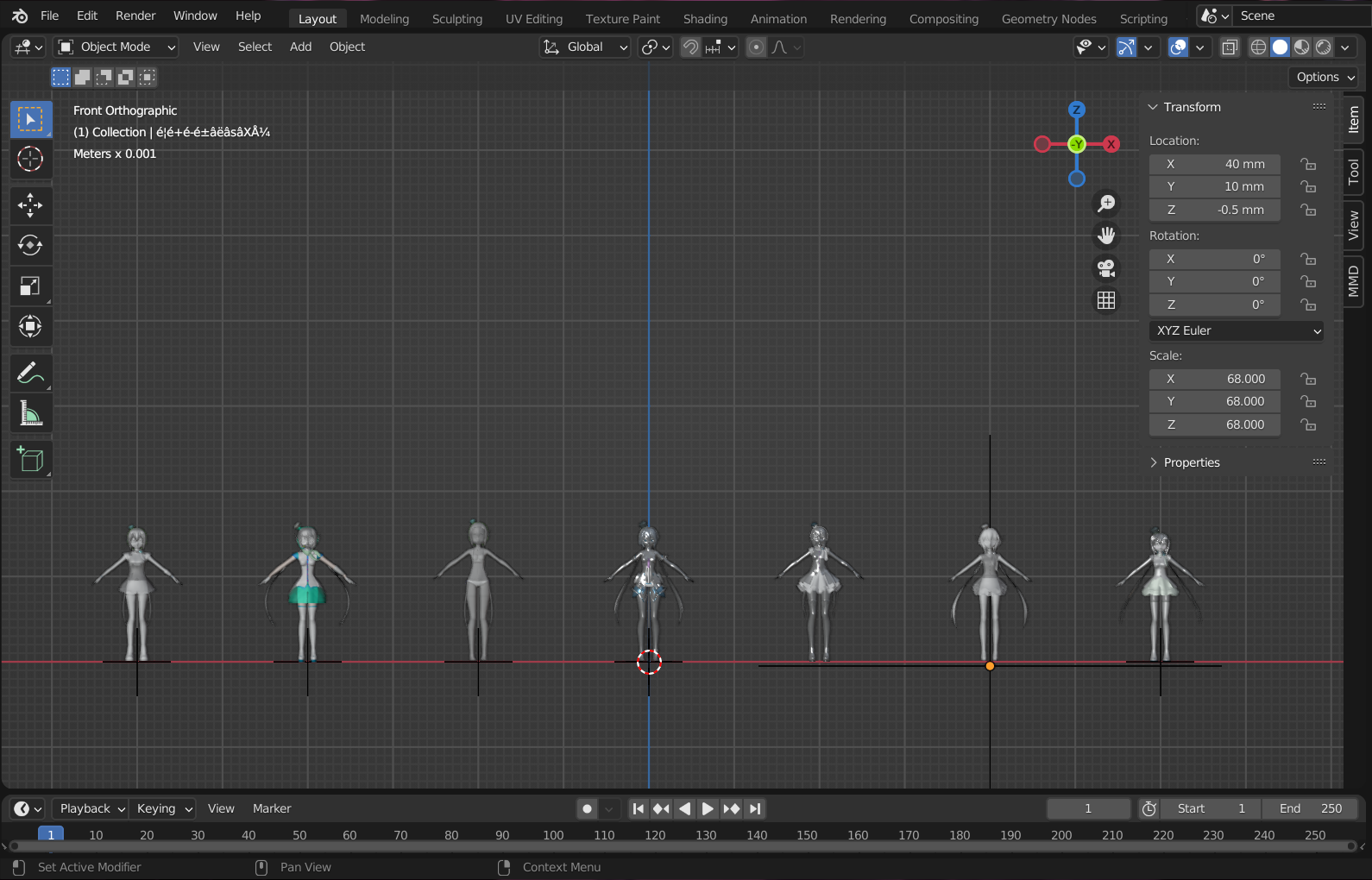Select the Select Box tool
Screen dimensions: 1372x880
click(31, 119)
